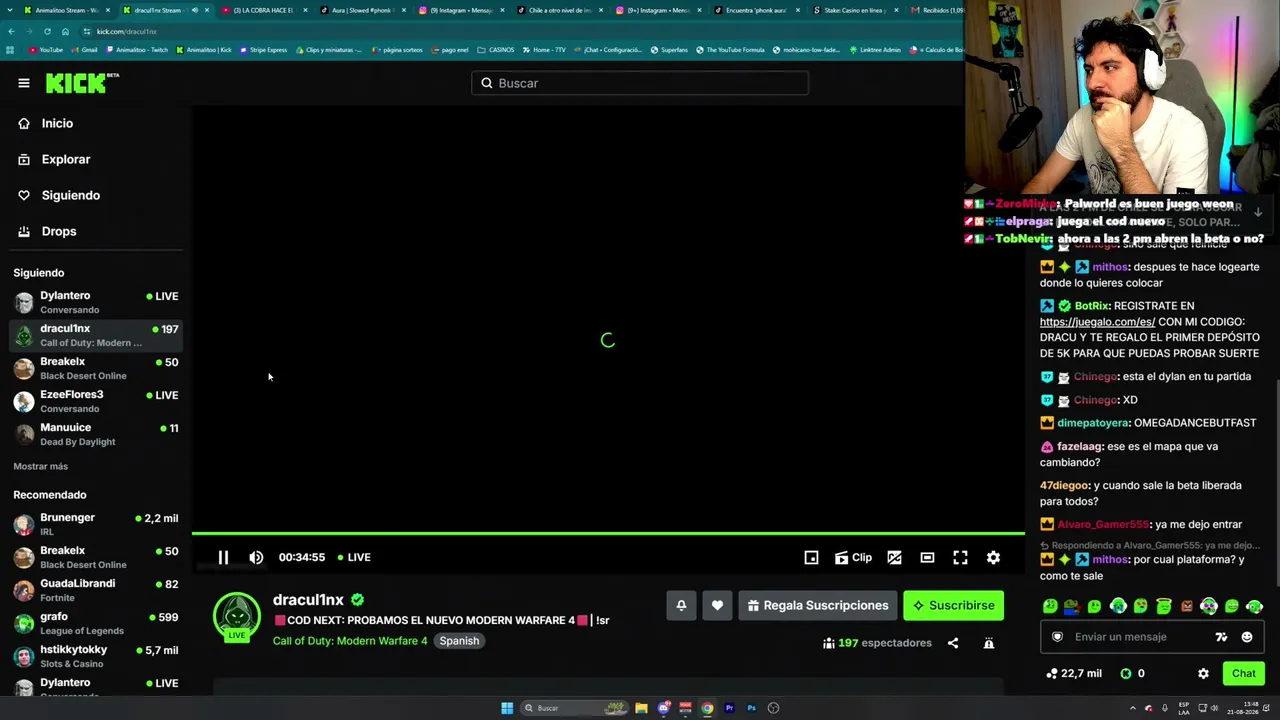1280x720 pixels.
Task: Open the Stripe Express bookmark
Action: tap(264, 49)
